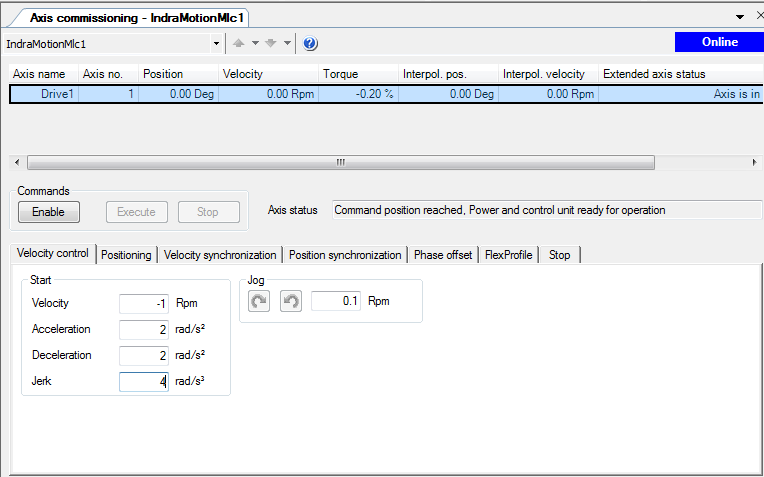764x477 pixels.
Task: Open the tab list dropdown arrow
Action: click(x=740, y=17)
